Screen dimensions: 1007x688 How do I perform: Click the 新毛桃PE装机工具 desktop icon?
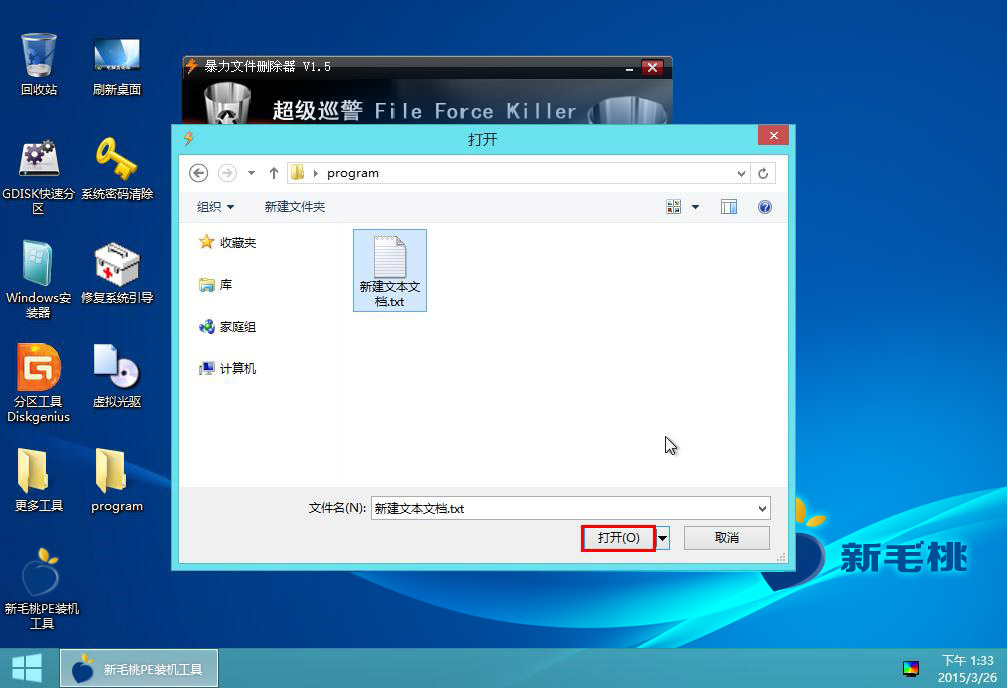coord(42,588)
